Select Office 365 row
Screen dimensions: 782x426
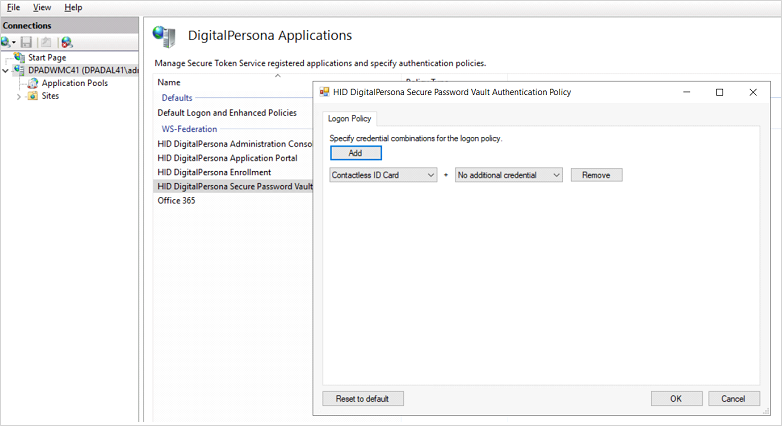click(177, 201)
